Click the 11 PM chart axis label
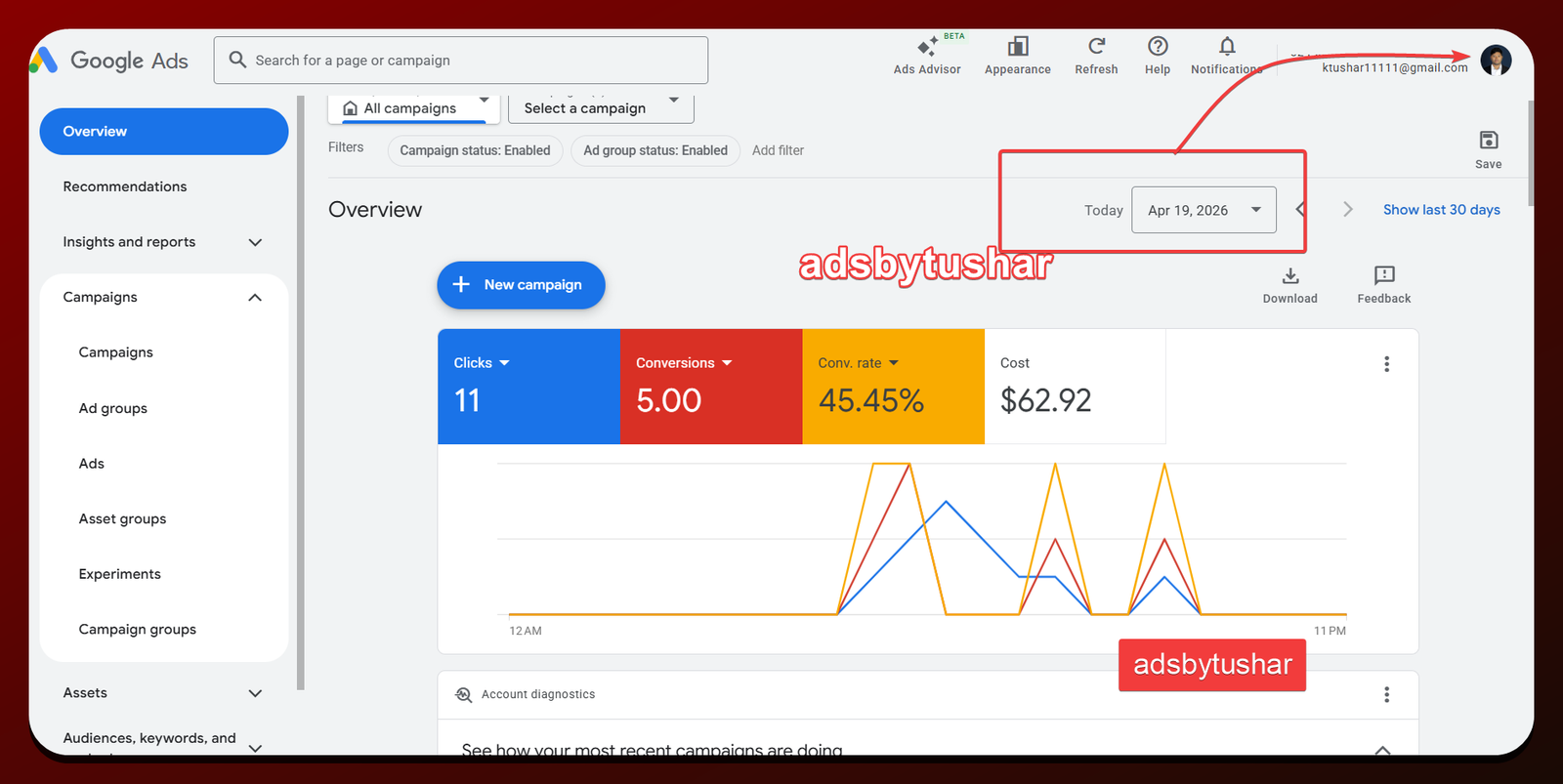The width and height of the screenshot is (1563, 784). (1330, 631)
